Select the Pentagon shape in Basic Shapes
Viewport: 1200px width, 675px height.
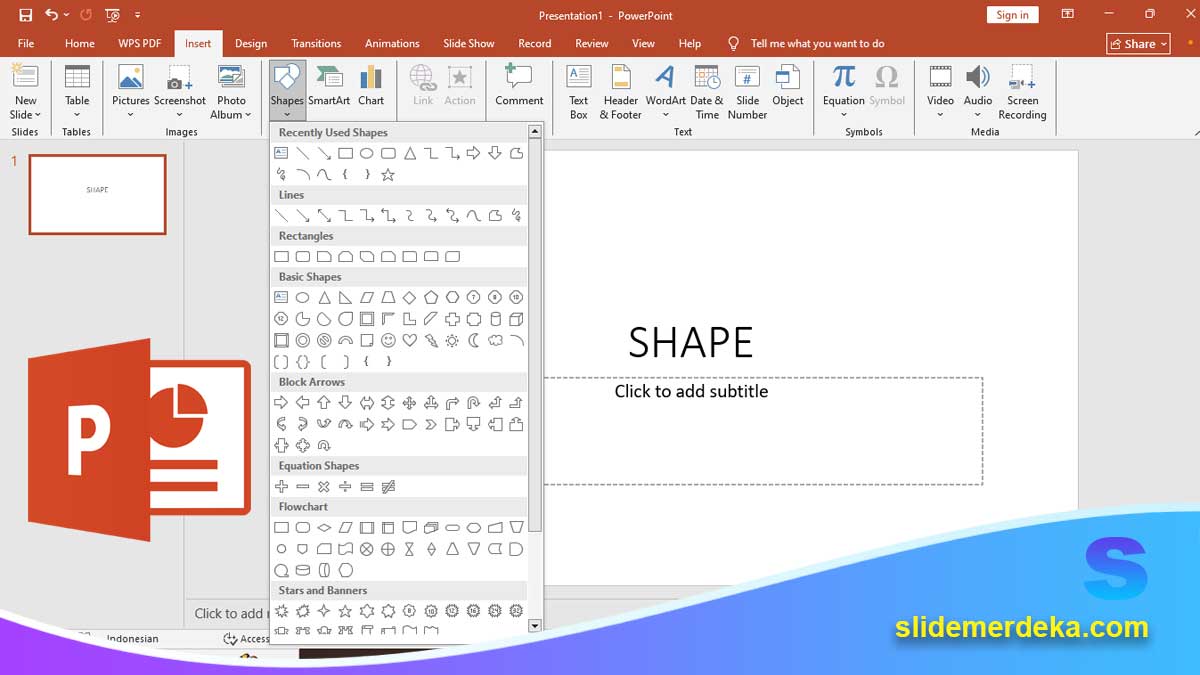point(431,298)
